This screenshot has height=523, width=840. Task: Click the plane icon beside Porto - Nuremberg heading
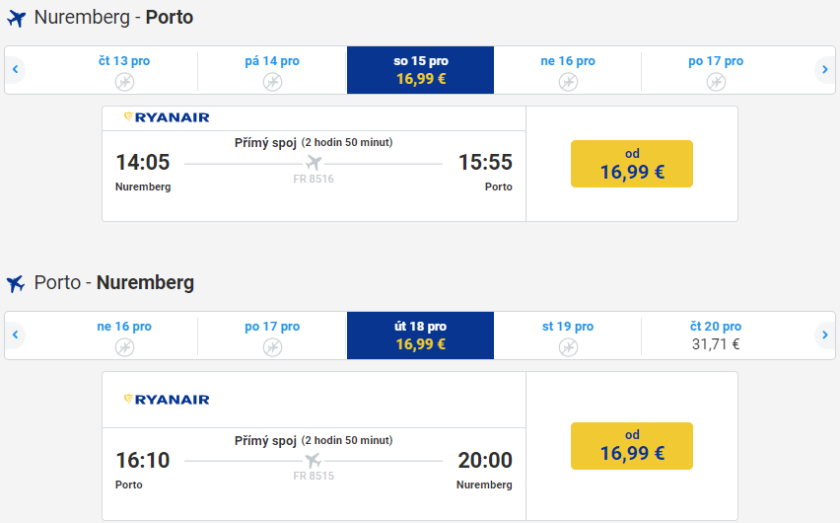click(x=16, y=284)
